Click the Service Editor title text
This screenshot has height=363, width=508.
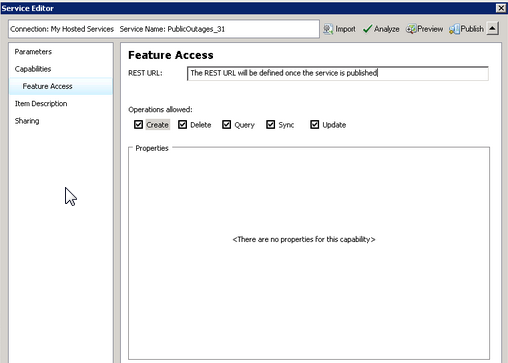(28, 8)
